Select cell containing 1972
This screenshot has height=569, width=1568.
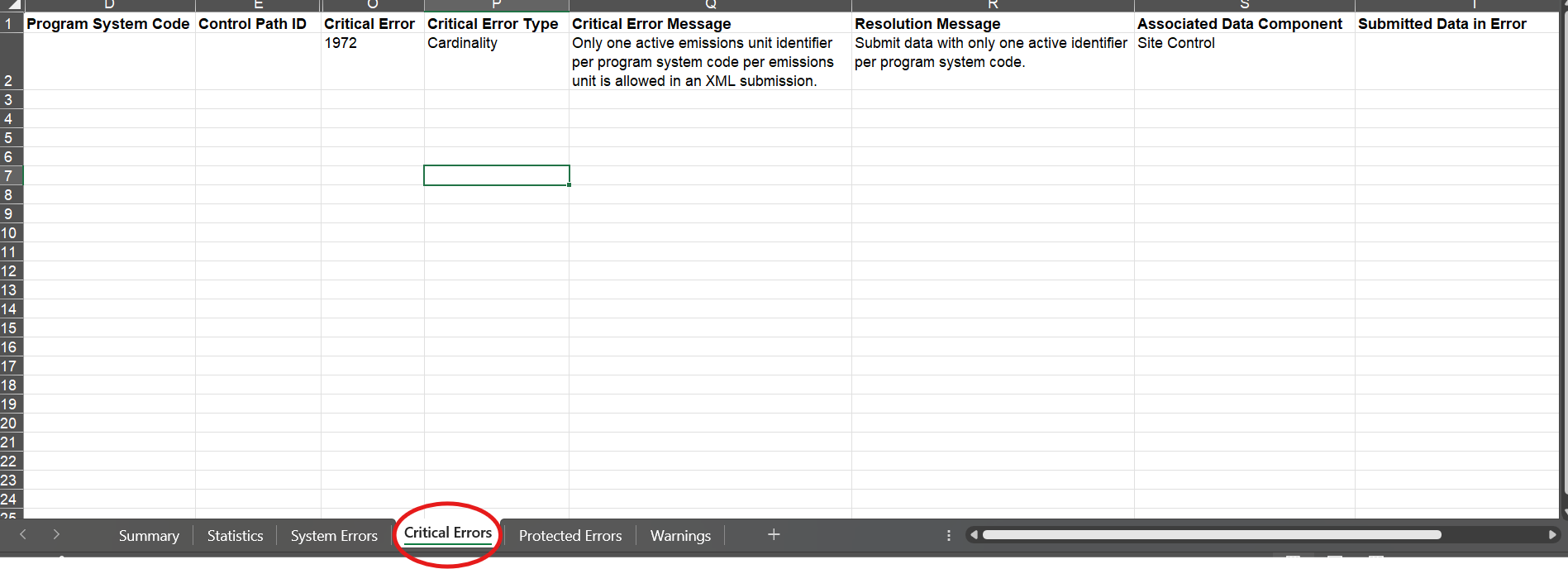pyautogui.click(x=373, y=62)
